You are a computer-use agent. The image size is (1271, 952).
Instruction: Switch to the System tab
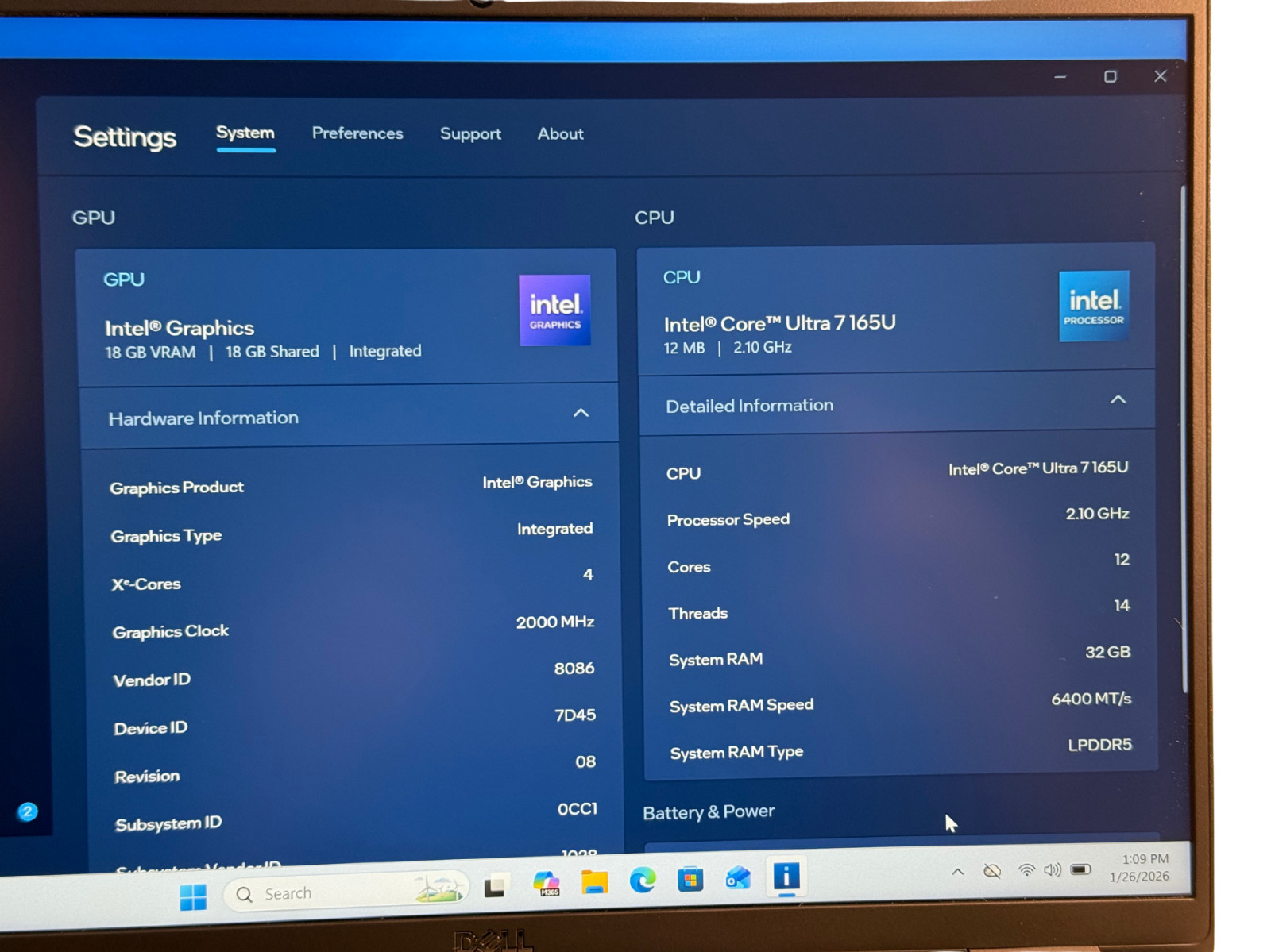click(245, 133)
